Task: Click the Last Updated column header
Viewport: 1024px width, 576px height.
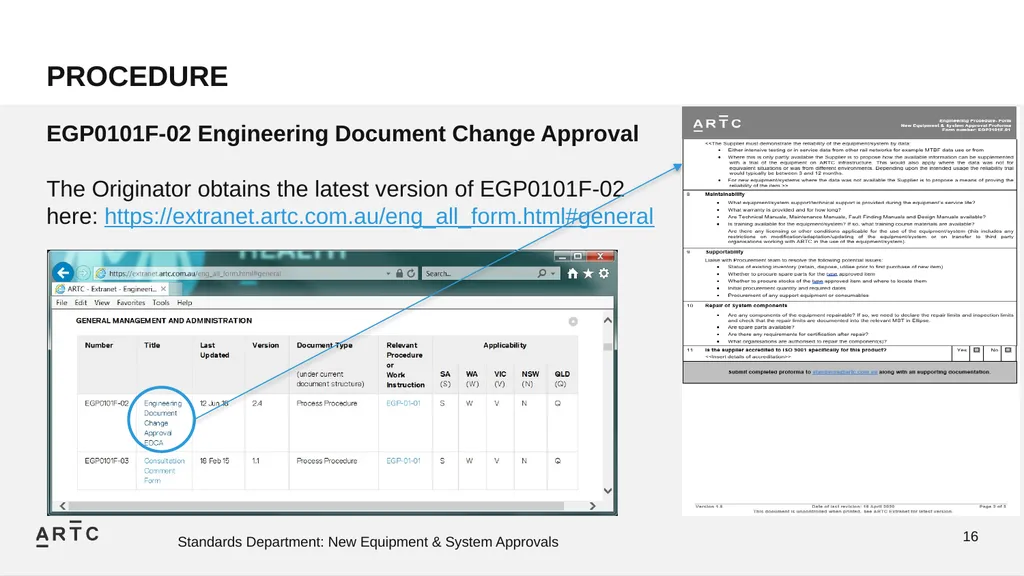Action: point(214,350)
